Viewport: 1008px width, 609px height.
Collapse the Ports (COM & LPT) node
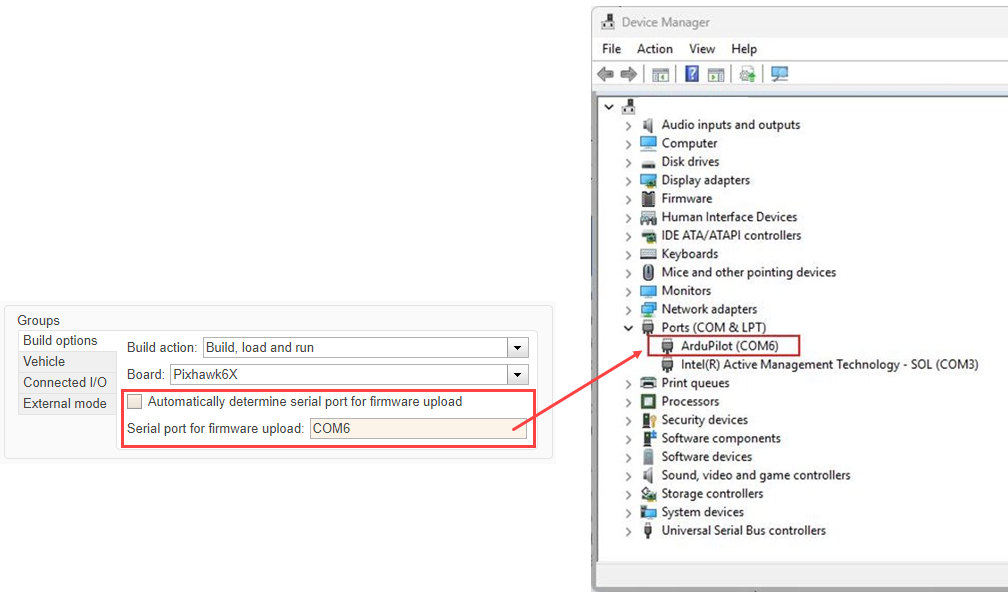point(628,328)
